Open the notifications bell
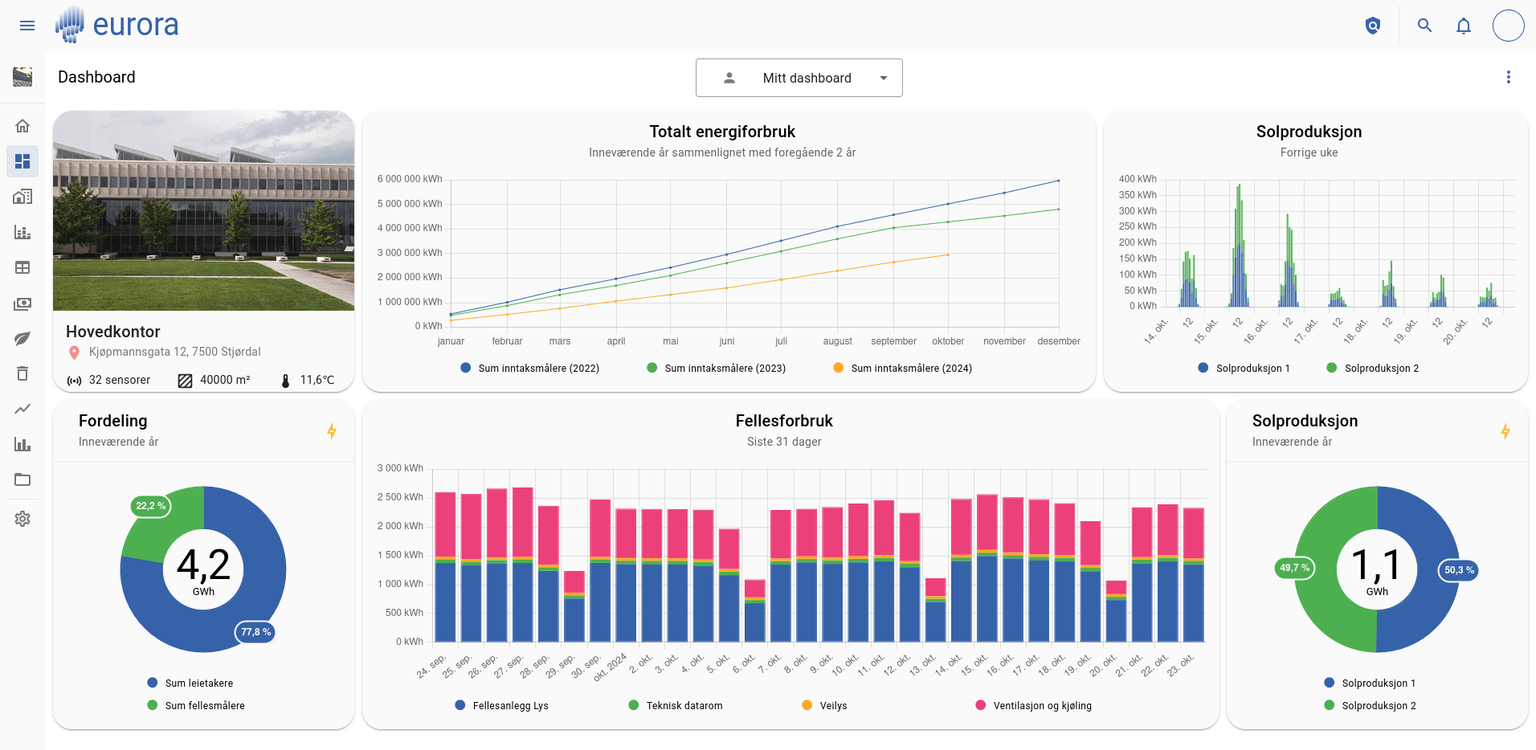Screen dimensions: 1536x750 click(1463, 26)
